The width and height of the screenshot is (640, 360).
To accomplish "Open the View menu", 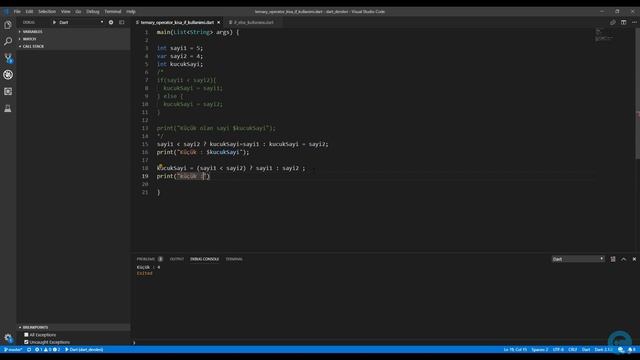I will pyautogui.click(x=65, y=11).
